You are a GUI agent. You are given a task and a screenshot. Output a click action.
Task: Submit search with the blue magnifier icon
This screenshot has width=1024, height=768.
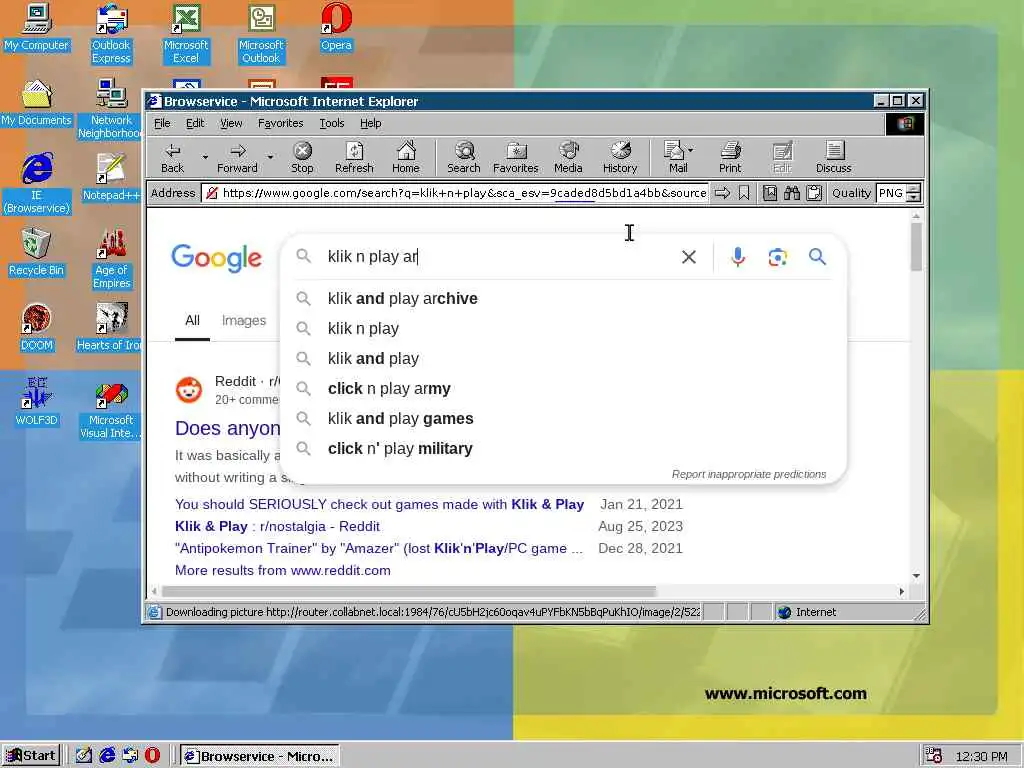tap(817, 257)
